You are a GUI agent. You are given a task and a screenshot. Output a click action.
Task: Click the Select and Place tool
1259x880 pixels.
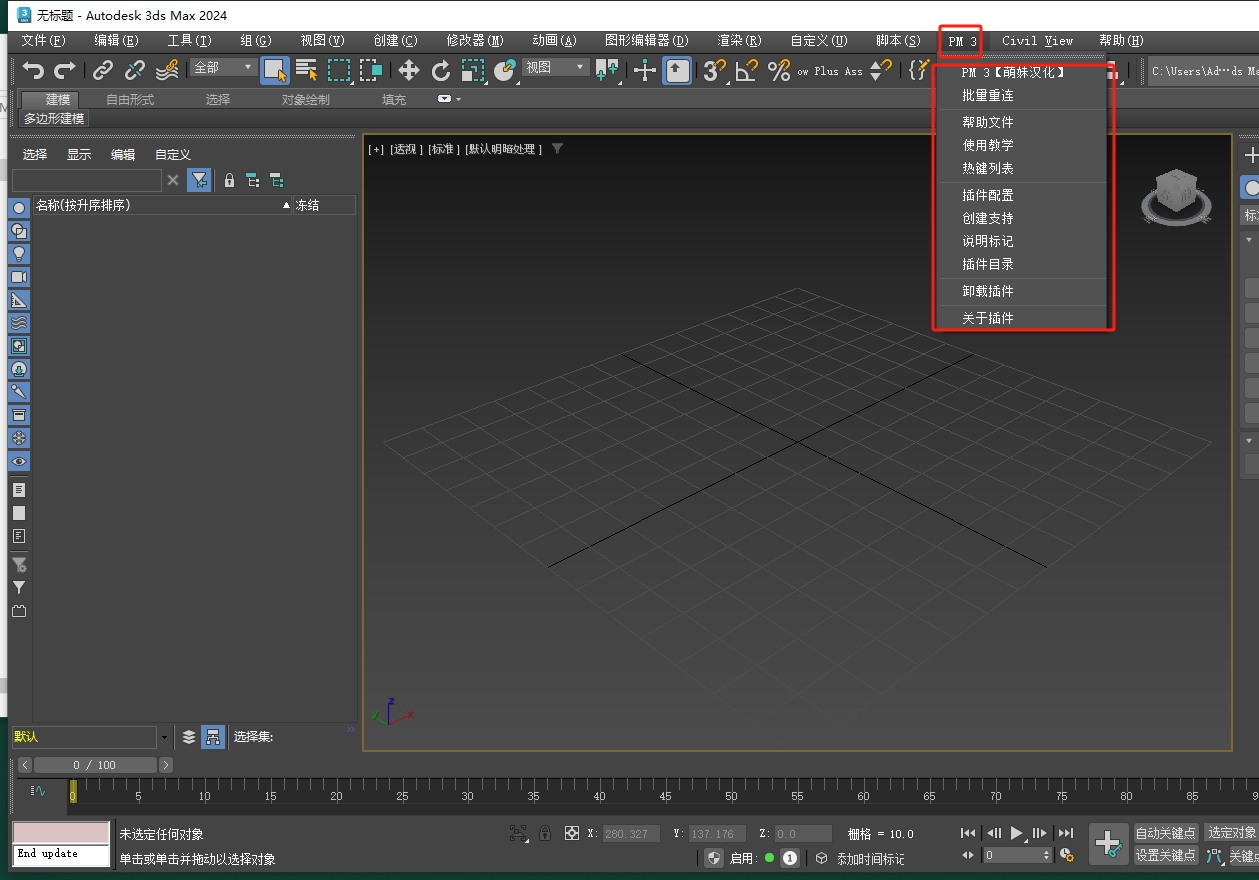click(x=505, y=70)
